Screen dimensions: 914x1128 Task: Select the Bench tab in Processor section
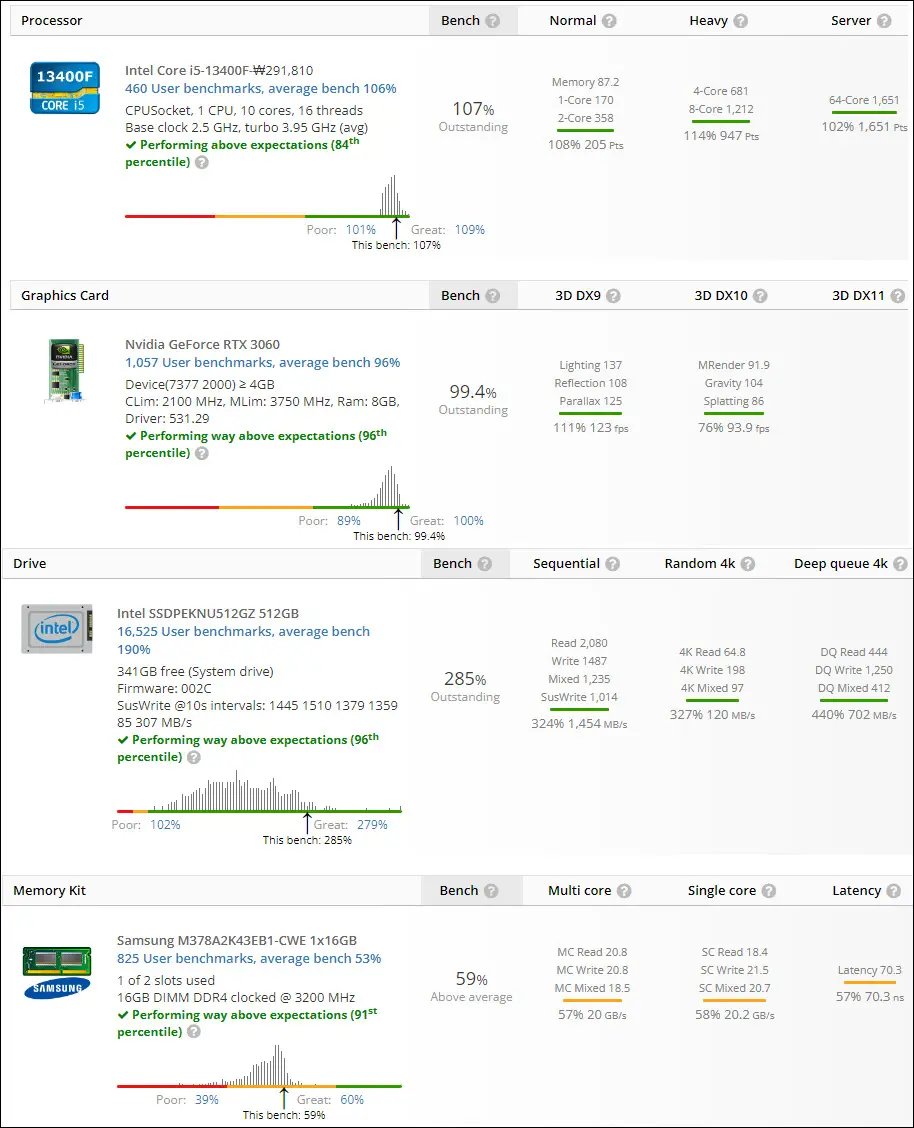pyautogui.click(x=473, y=21)
